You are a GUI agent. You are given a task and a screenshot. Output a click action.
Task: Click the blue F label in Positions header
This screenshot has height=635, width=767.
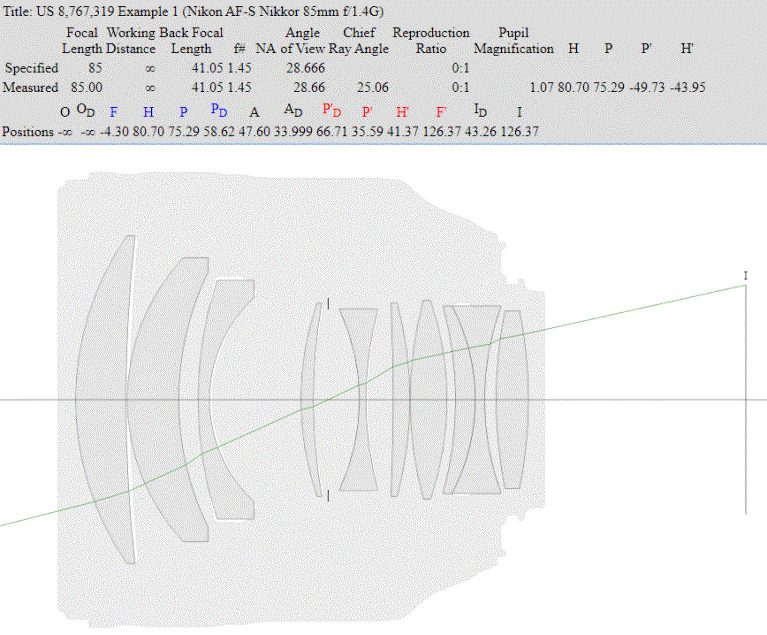click(113, 113)
